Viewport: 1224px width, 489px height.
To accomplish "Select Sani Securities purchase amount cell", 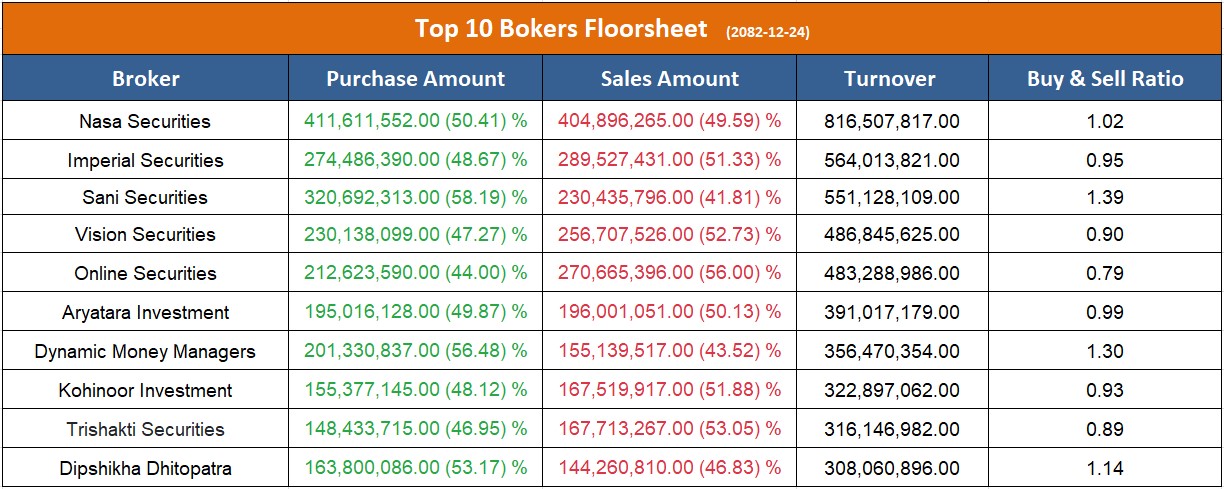I will (x=416, y=198).
